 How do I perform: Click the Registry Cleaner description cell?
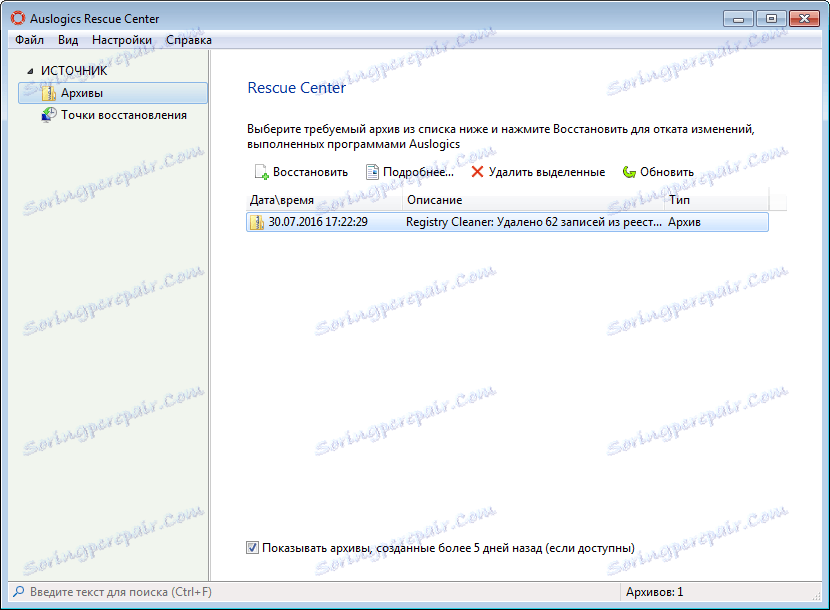[534, 222]
